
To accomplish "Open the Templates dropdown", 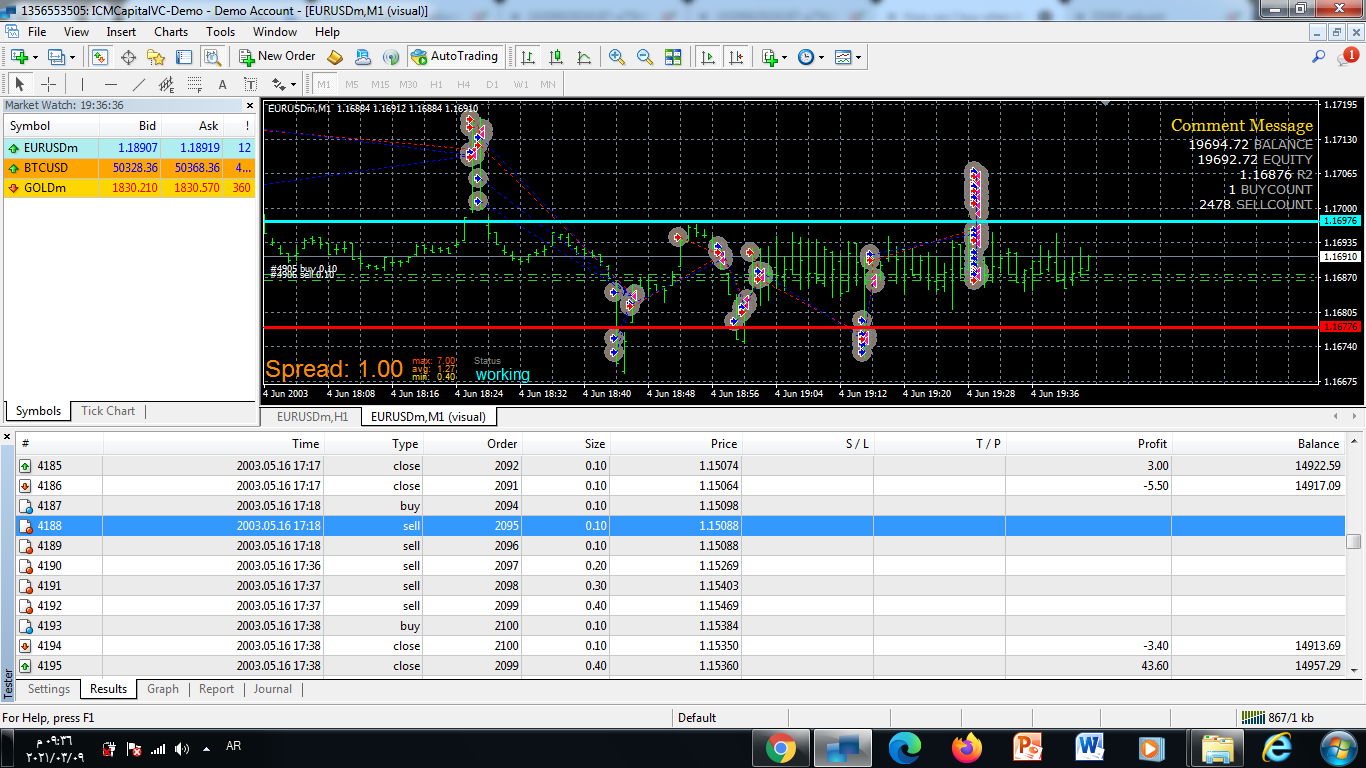I will 848,57.
